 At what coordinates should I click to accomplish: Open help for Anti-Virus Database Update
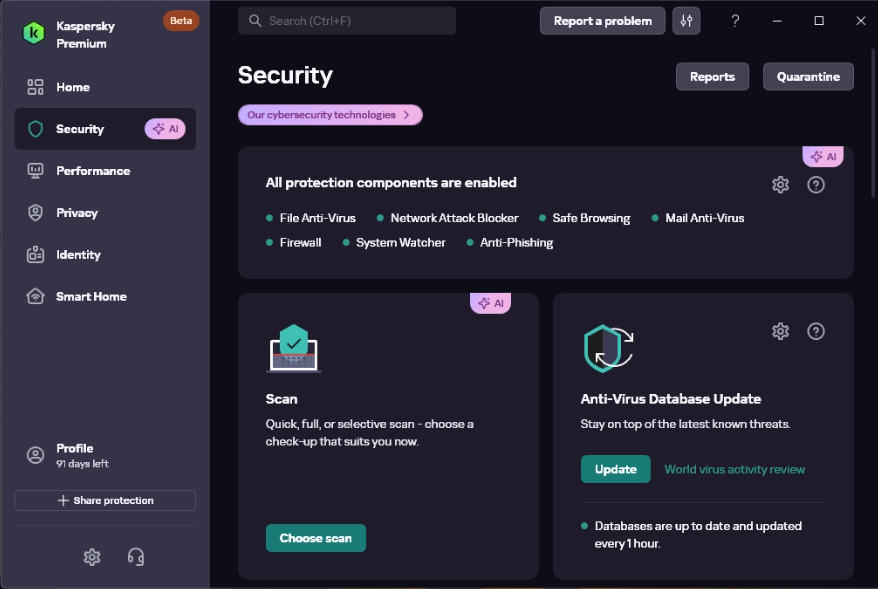[816, 331]
